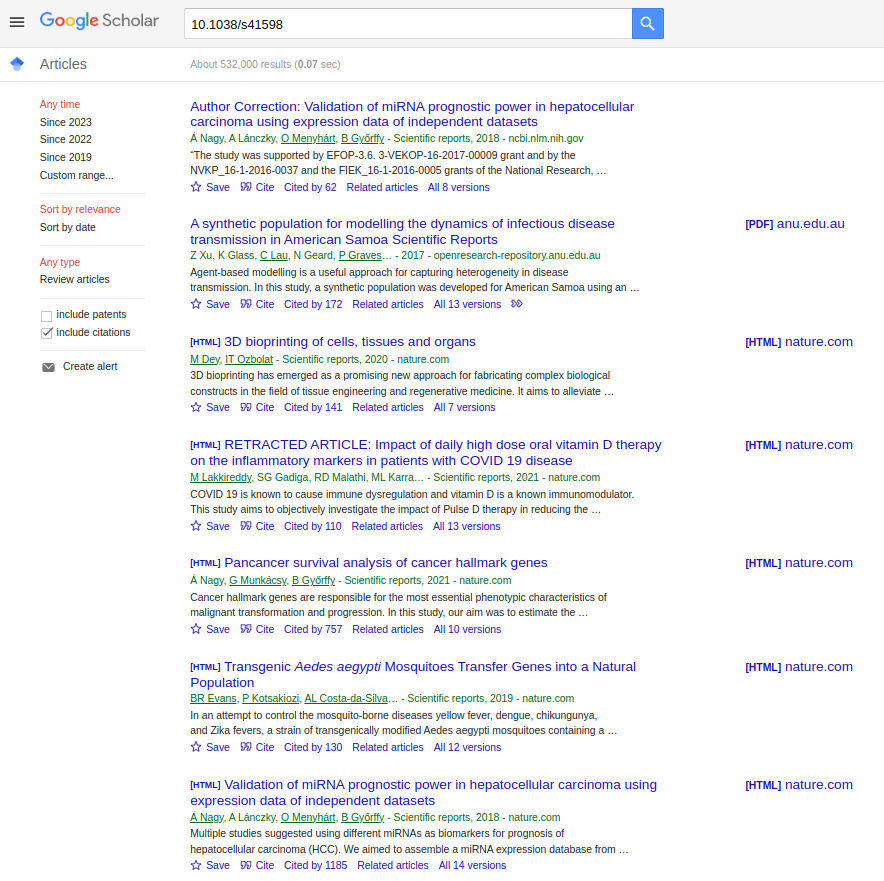Save the 3D bioprinting article via star
884x881 pixels.
(x=196, y=407)
